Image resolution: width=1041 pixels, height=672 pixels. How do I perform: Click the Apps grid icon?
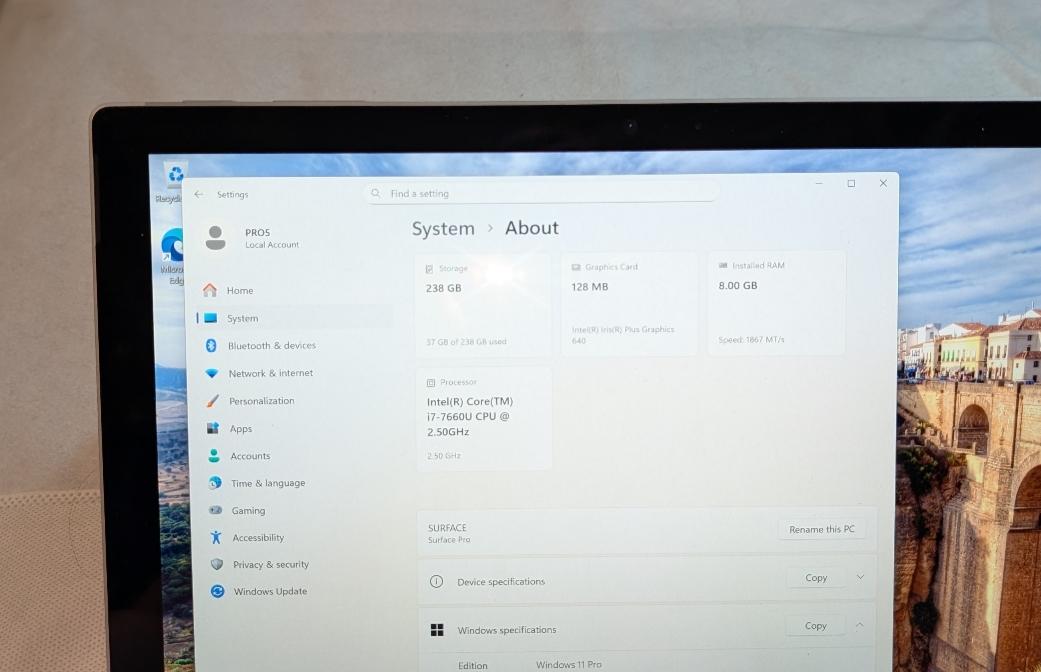[x=213, y=428]
